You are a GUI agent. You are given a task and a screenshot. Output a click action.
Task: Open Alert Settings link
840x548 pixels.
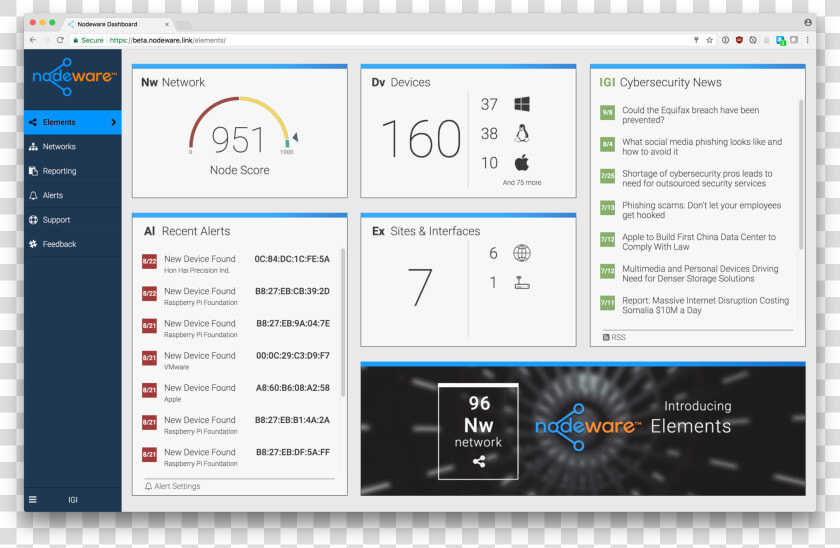point(172,486)
